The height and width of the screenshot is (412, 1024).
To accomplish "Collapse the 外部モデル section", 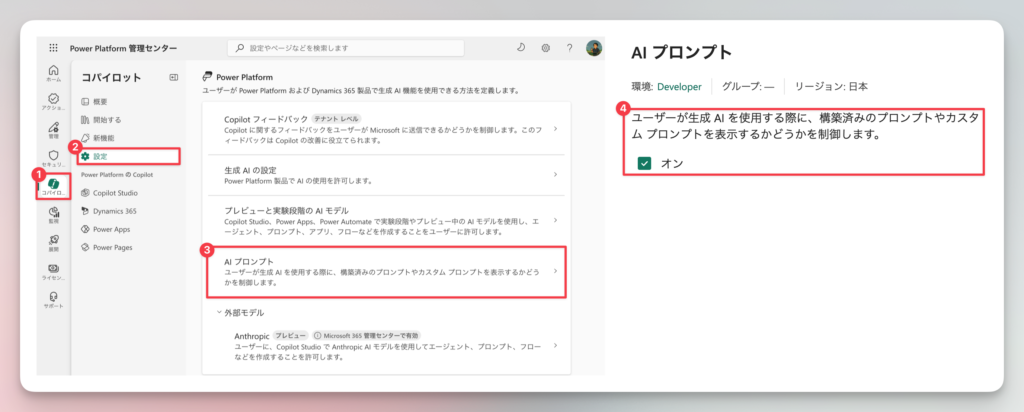I will click(x=219, y=311).
